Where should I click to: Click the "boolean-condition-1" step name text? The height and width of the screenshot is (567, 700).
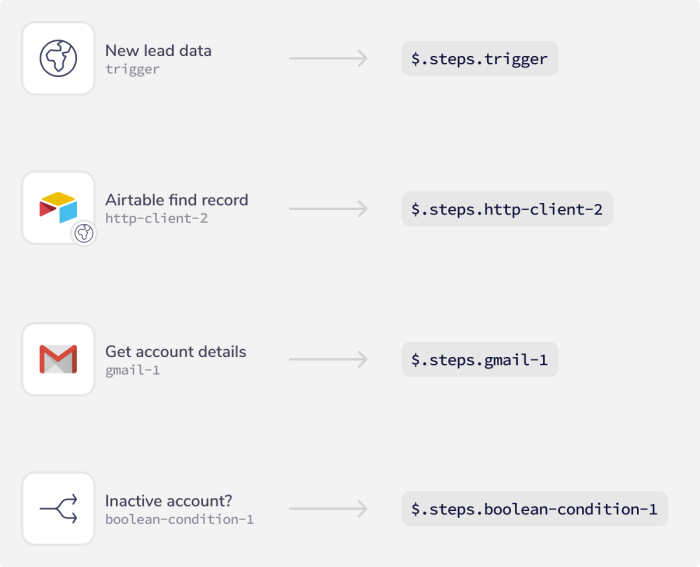[x=179, y=520]
